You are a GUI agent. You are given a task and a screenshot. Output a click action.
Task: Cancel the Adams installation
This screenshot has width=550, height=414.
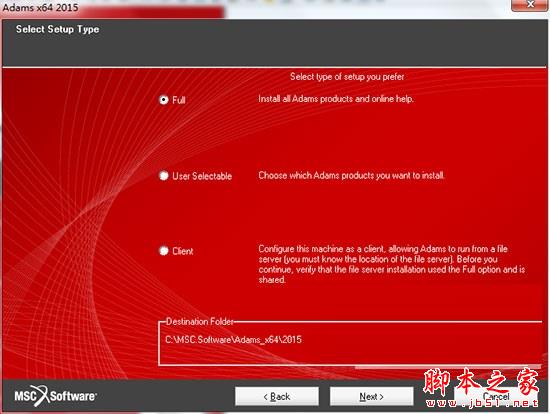coord(496,396)
